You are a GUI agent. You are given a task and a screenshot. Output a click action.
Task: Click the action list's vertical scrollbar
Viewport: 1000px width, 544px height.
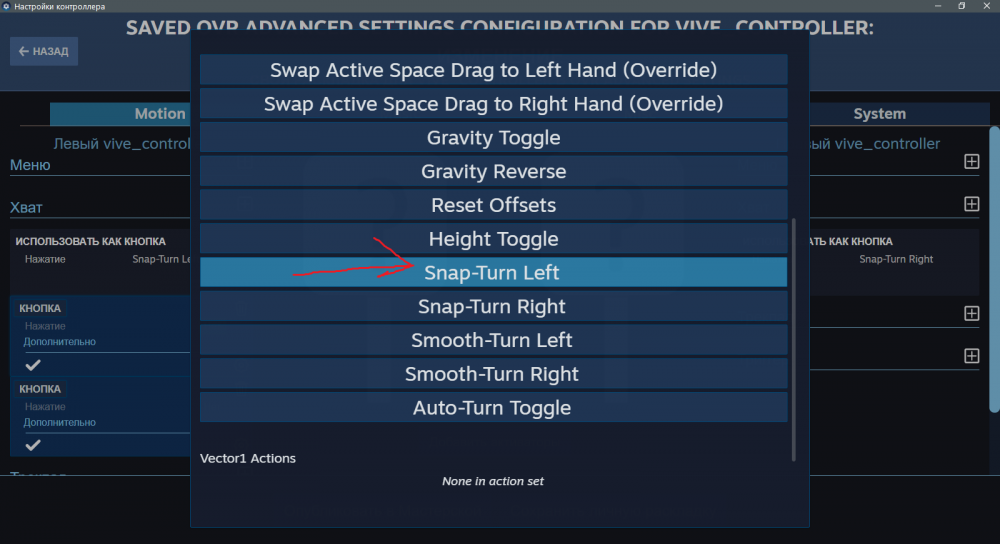(794, 340)
